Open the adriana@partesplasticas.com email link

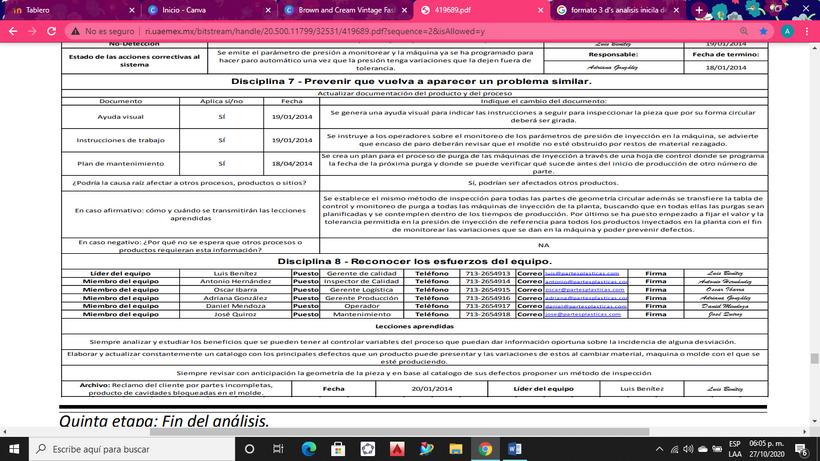point(586,298)
